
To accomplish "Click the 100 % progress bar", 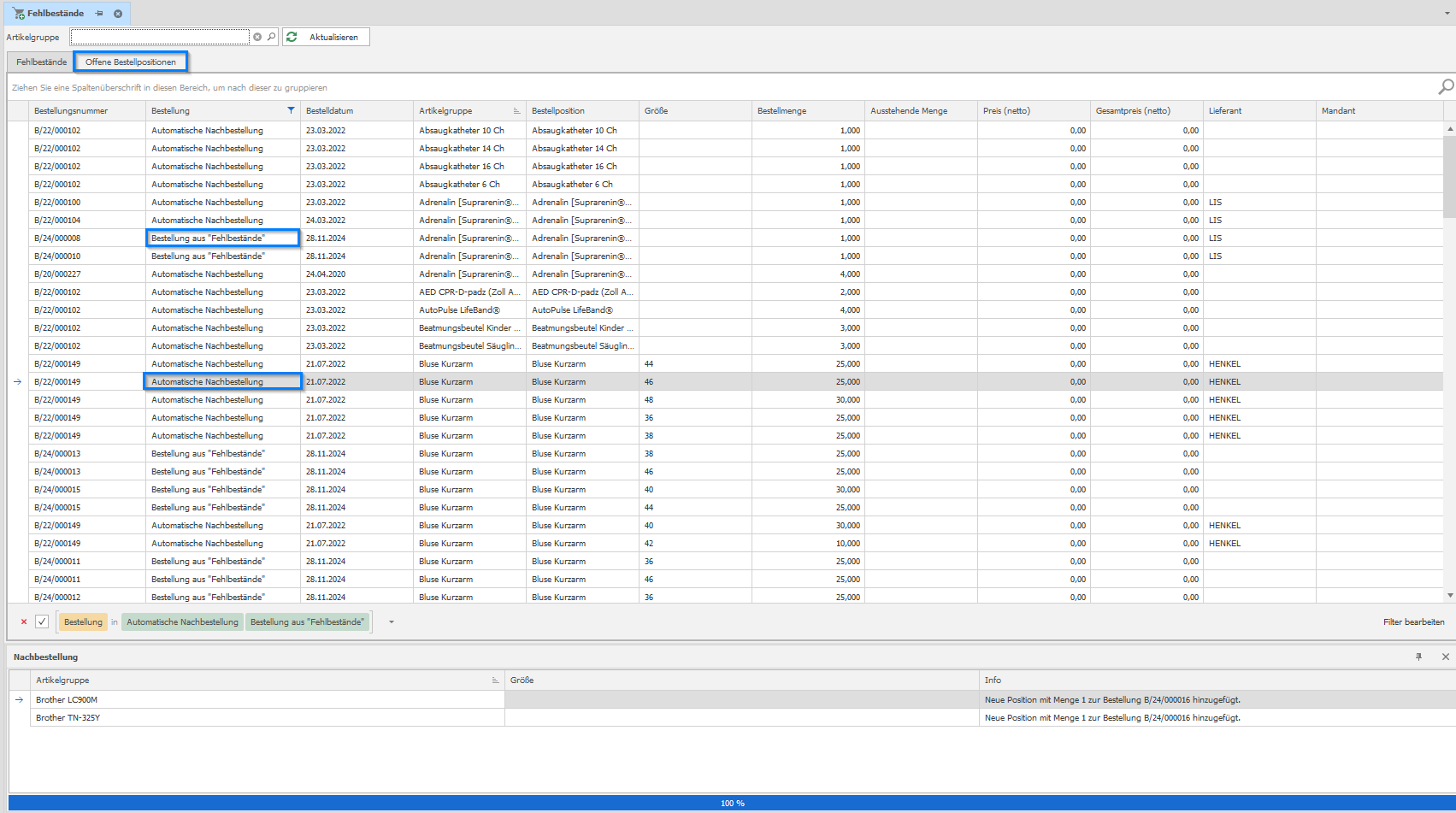I will pyautogui.click(x=732, y=803).
